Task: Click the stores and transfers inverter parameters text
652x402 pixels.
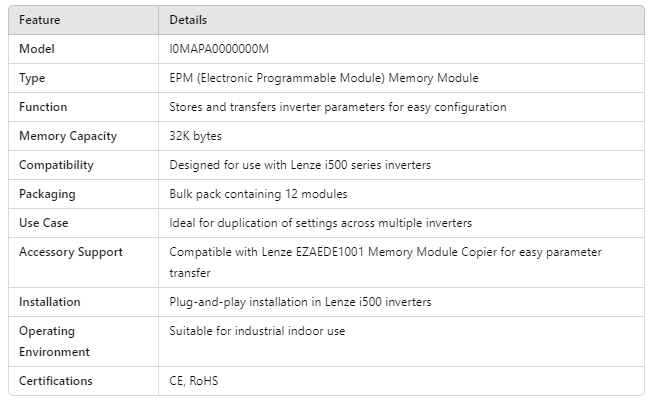Action: [337, 107]
